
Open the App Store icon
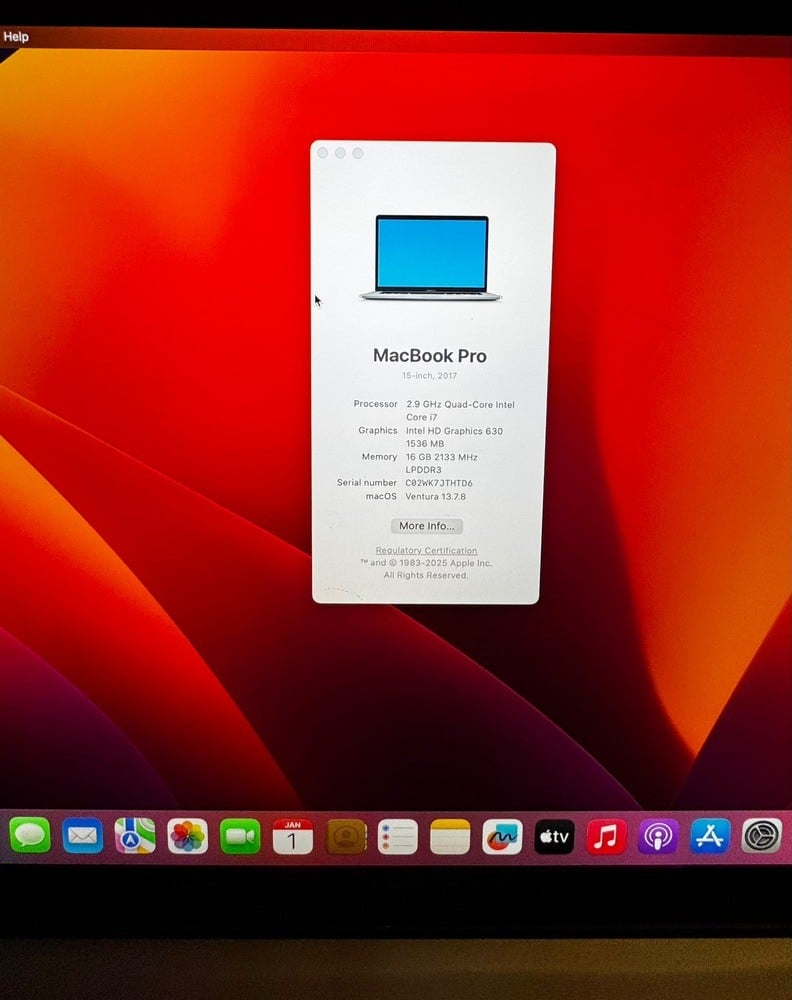point(710,835)
